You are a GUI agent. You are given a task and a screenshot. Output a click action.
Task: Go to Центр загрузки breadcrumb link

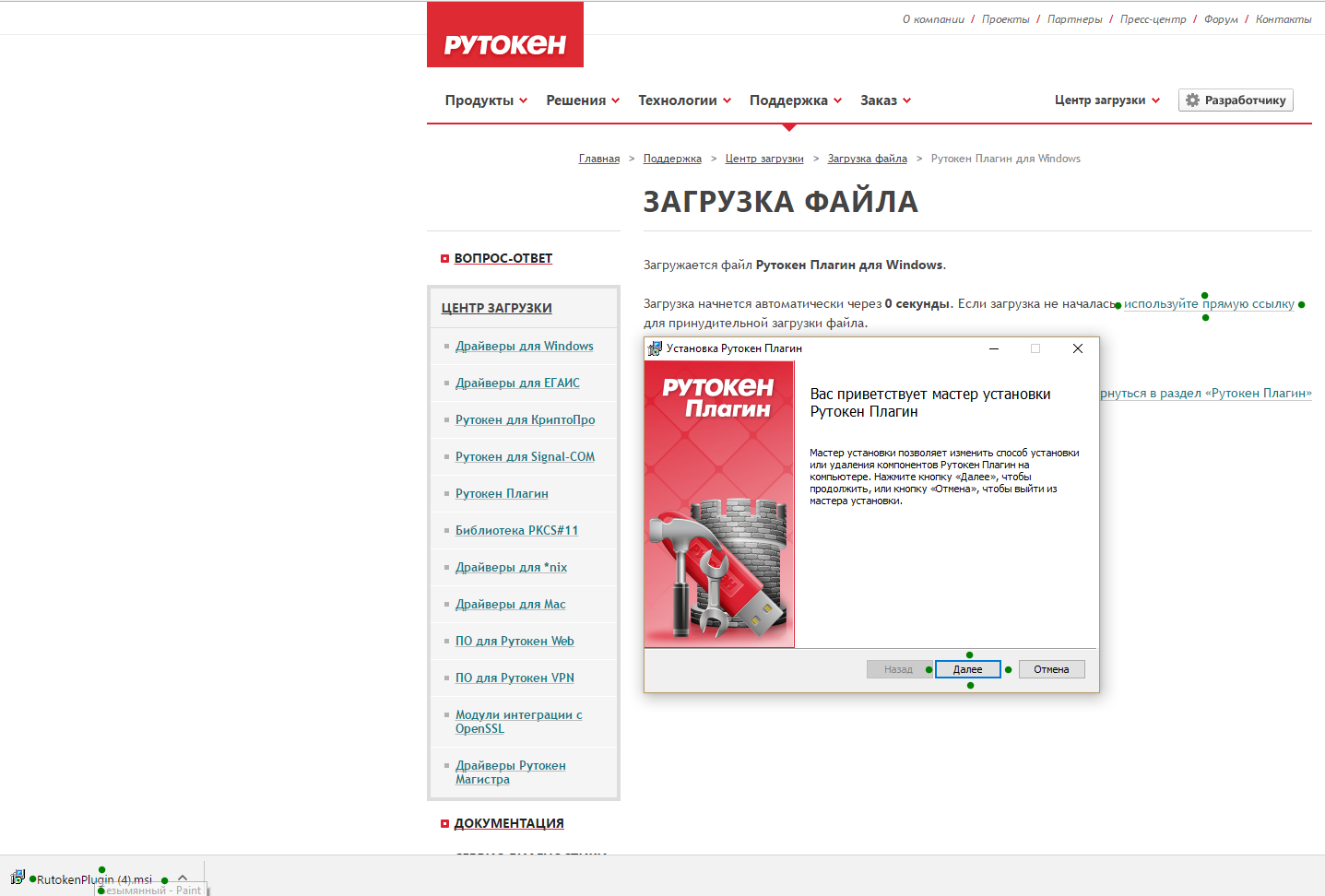point(764,159)
